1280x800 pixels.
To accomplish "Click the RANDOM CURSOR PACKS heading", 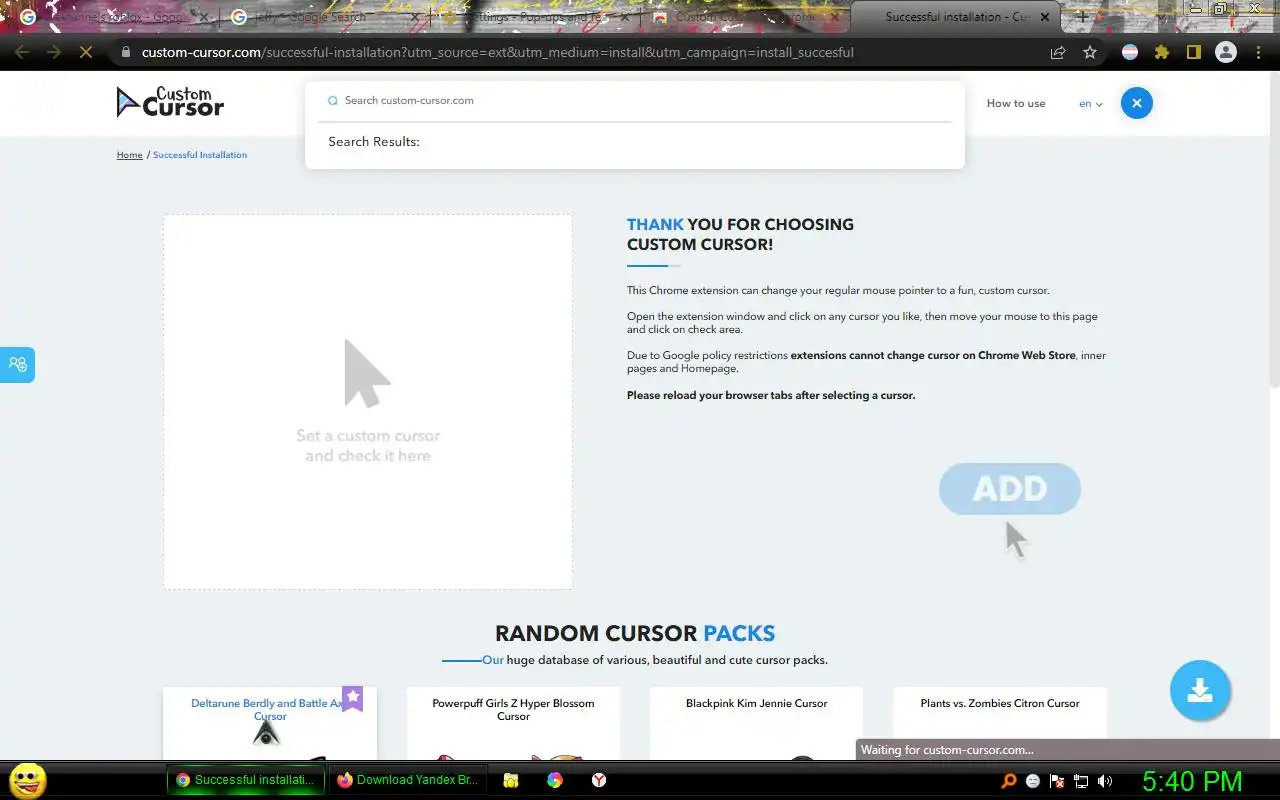I will pos(635,633).
